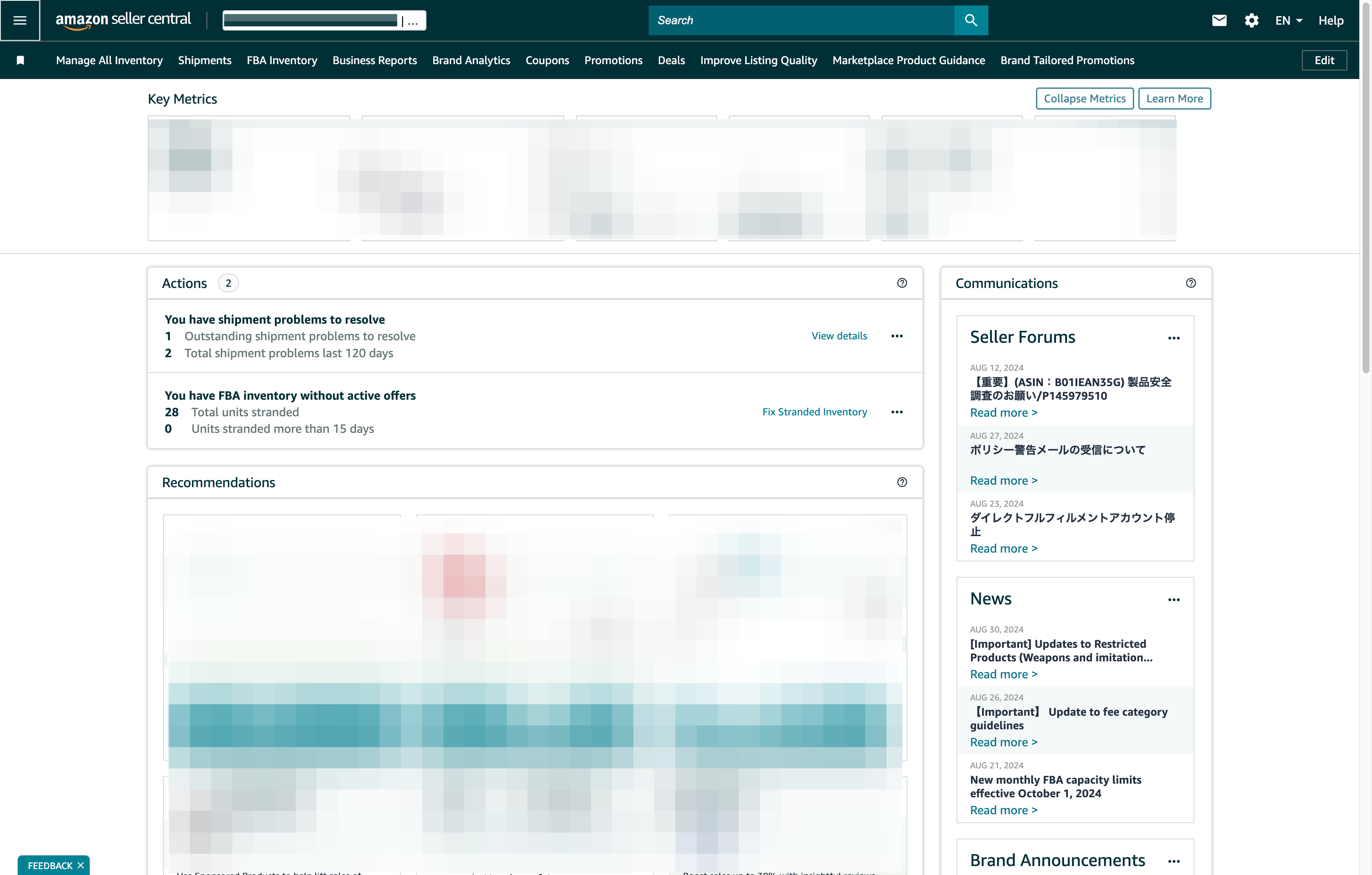This screenshot has height=875, width=1372.
Task: Open Brand Announcements more options menu
Action: (x=1174, y=861)
